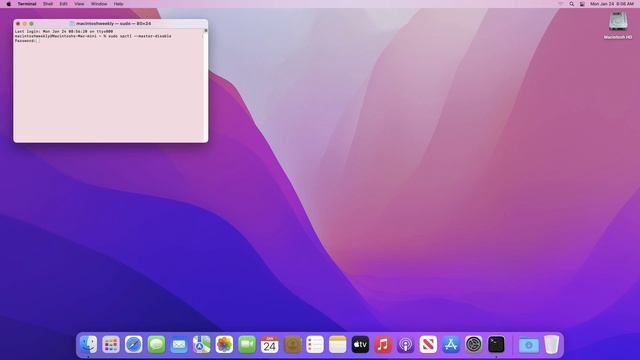Open the Edit menu
640x360 pixels.
[x=64, y=4]
